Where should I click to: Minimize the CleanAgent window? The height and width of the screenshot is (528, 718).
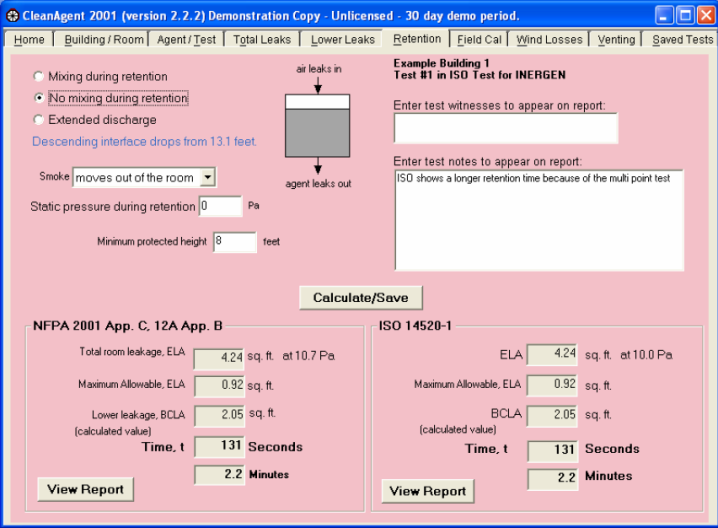[664, 16]
